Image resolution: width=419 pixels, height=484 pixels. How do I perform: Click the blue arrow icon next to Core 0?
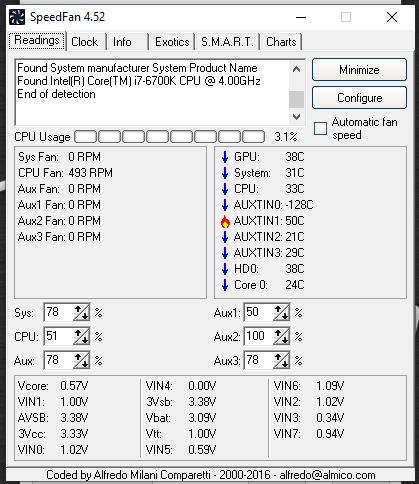coord(225,285)
